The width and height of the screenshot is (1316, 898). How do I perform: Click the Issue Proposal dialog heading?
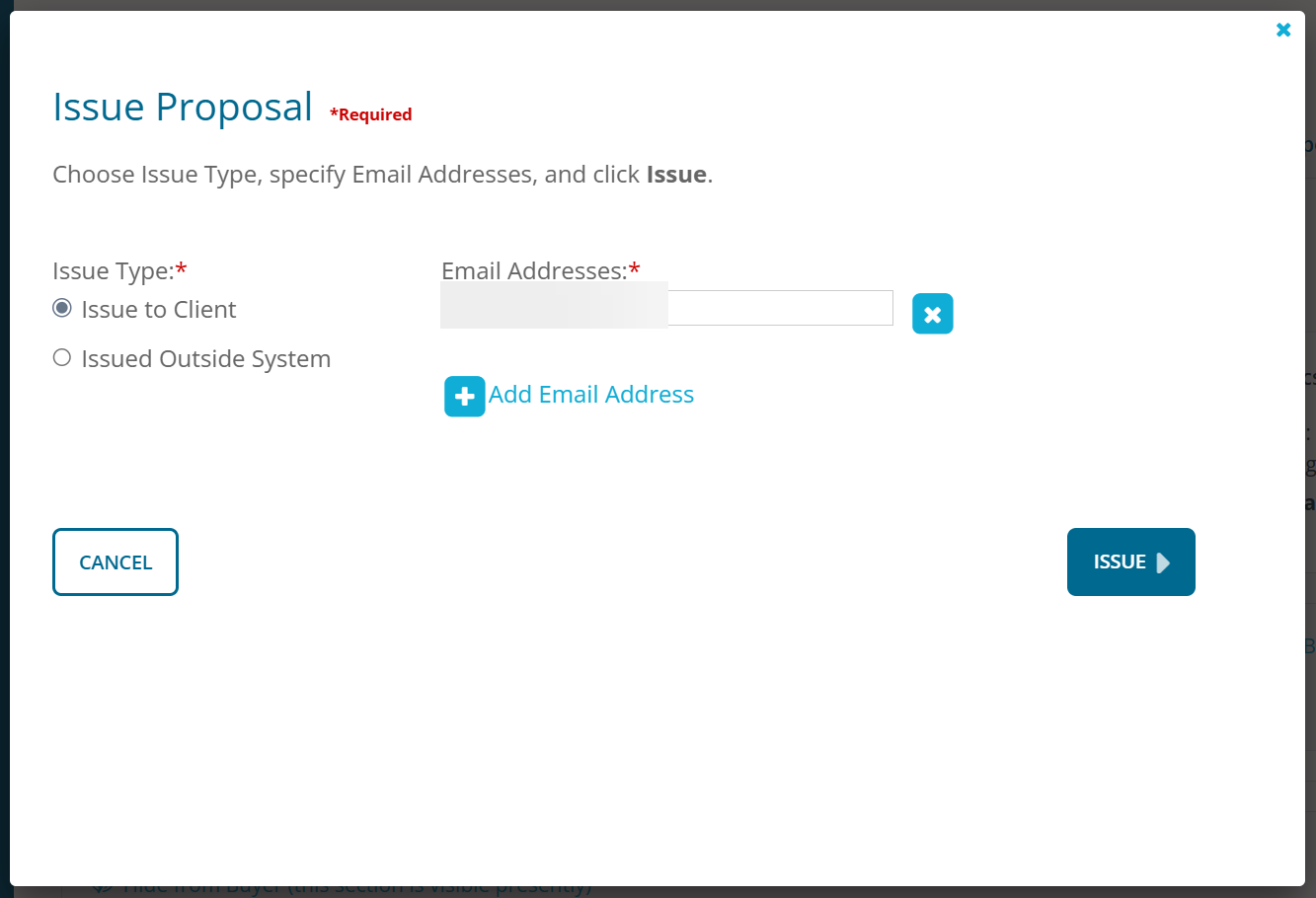(183, 108)
